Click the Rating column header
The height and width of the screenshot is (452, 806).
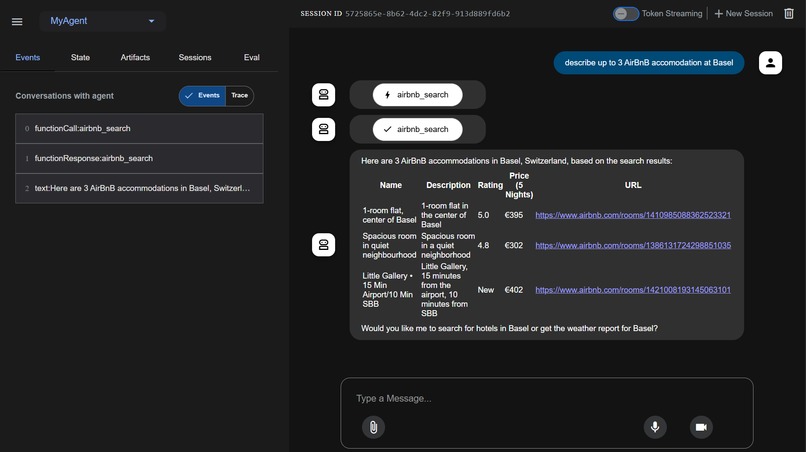(x=490, y=185)
